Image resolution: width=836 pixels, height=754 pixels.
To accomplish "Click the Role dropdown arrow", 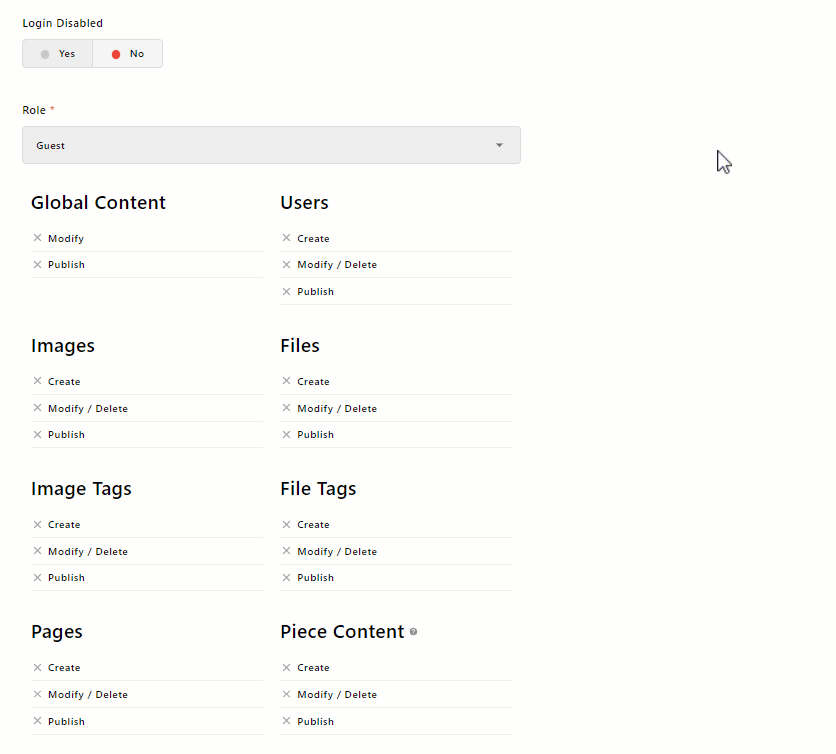I will click(x=499, y=146).
